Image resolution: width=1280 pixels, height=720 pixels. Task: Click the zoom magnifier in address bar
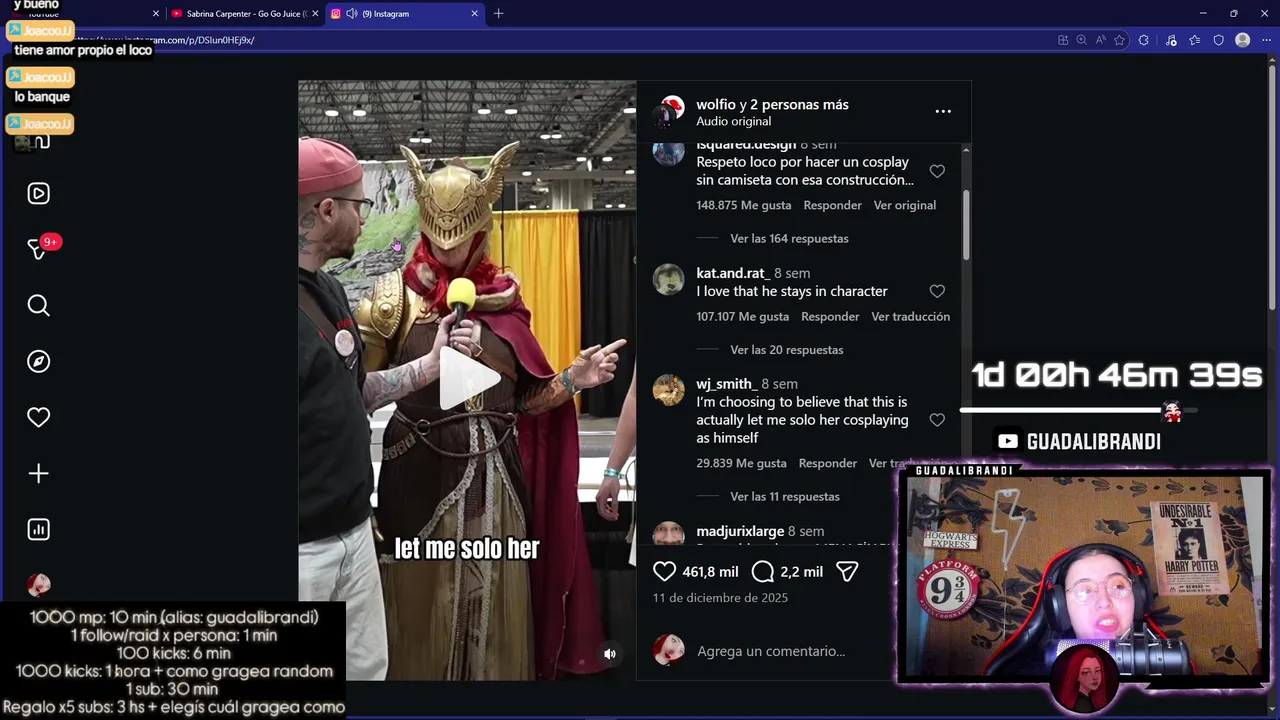coord(1081,40)
